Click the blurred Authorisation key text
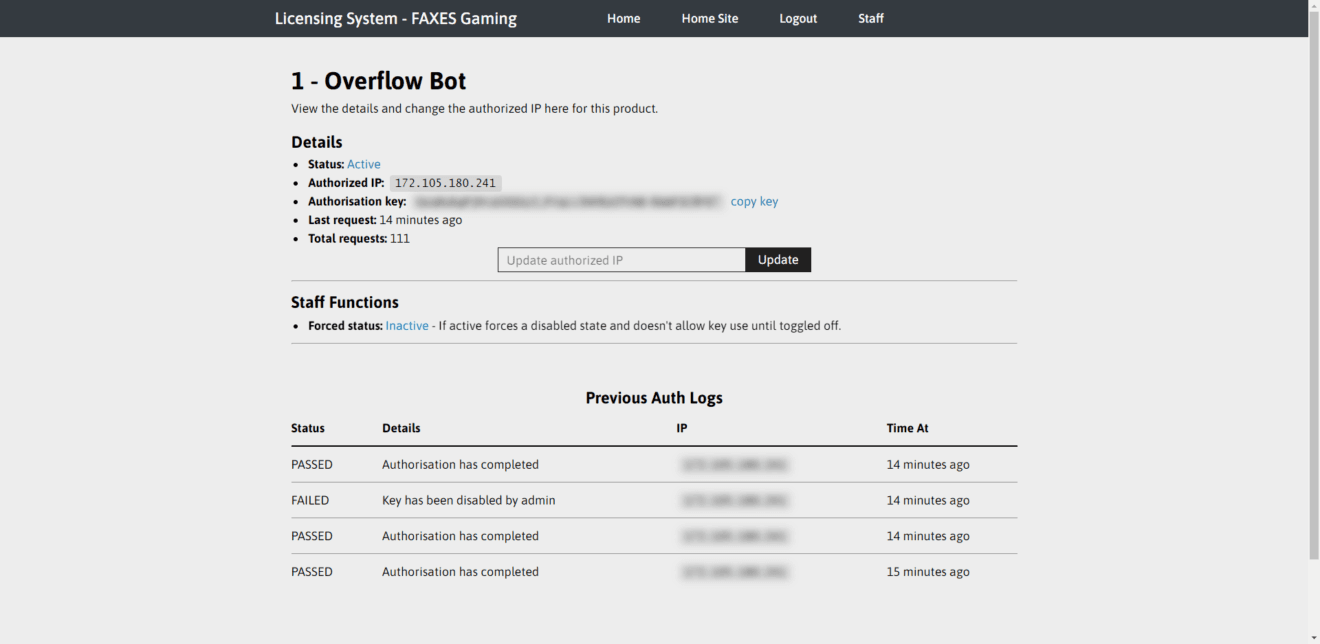This screenshot has height=644, width=1320. pyautogui.click(x=567, y=201)
